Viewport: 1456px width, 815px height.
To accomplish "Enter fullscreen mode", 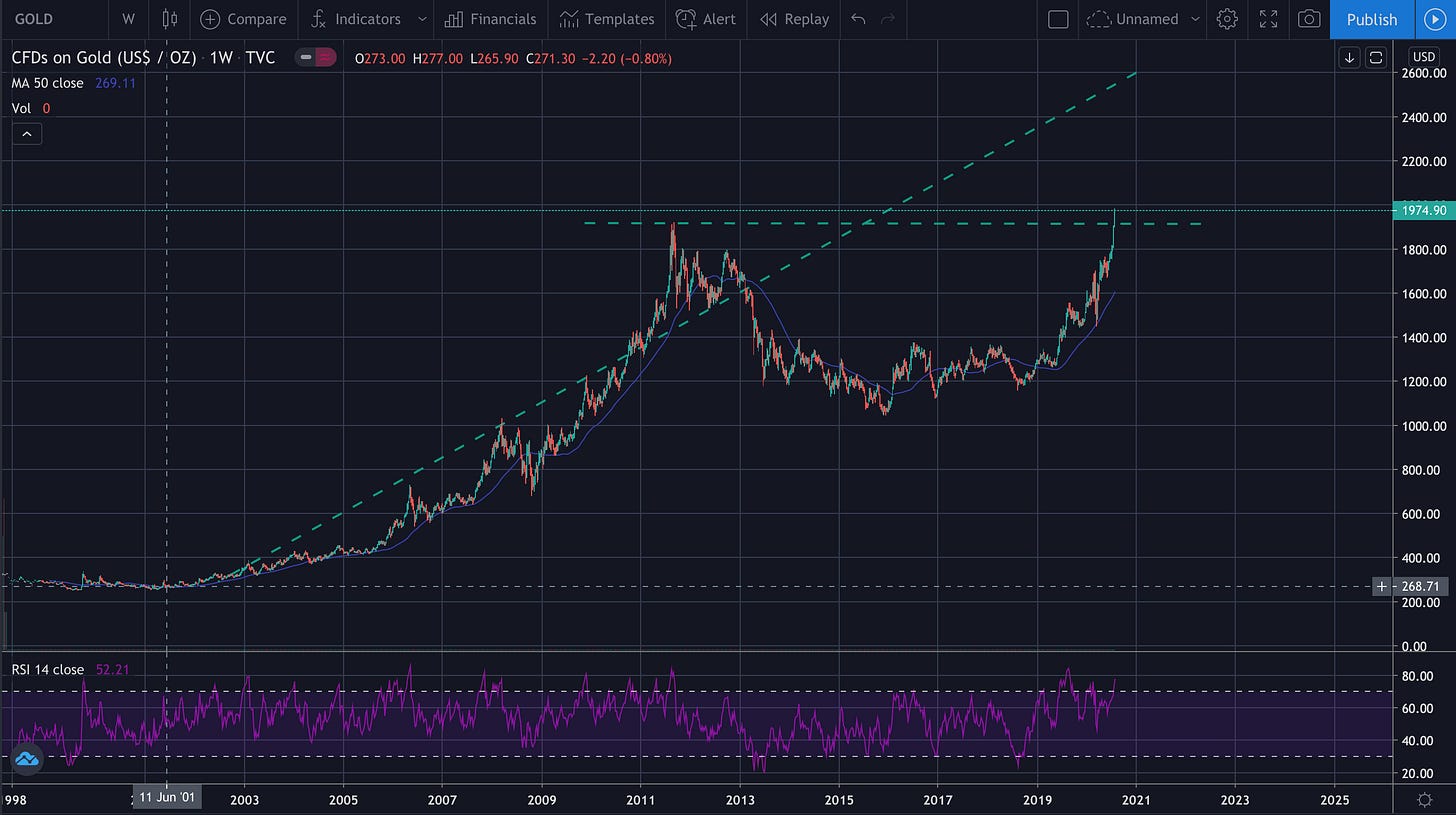I will pos(1268,19).
